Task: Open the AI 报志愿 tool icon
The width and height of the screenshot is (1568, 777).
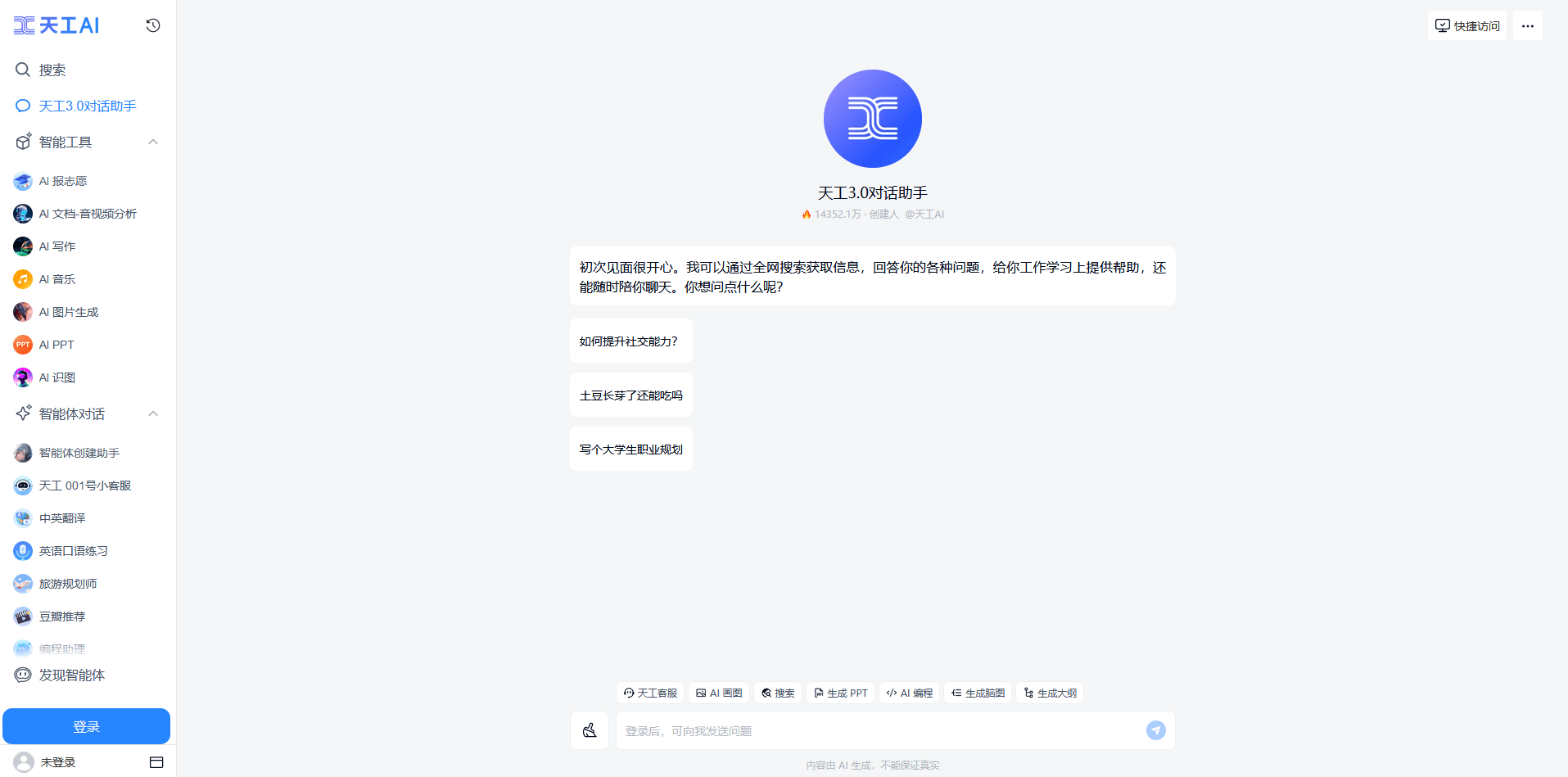Action: coord(23,181)
